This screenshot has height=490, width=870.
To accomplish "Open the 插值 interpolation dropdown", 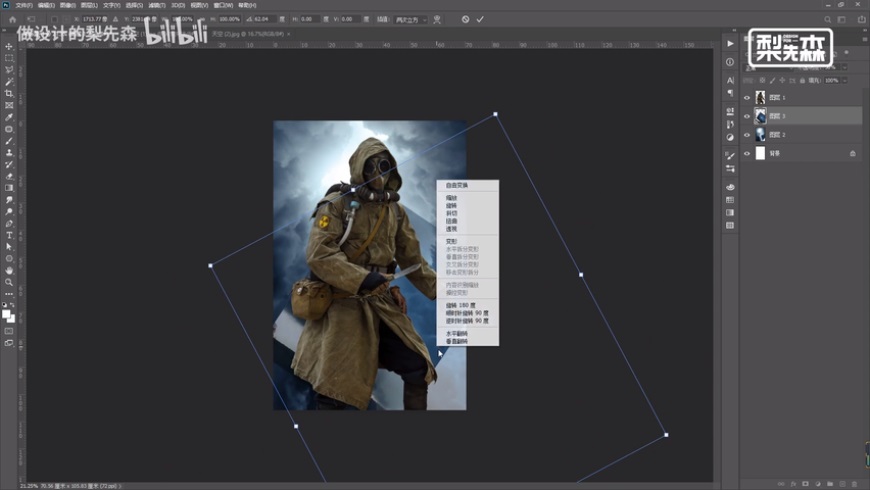I will point(412,19).
